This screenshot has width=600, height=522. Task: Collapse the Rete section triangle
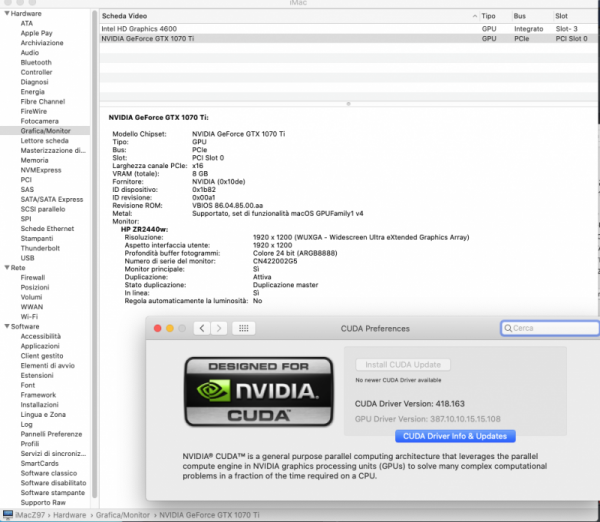[x=7, y=268]
